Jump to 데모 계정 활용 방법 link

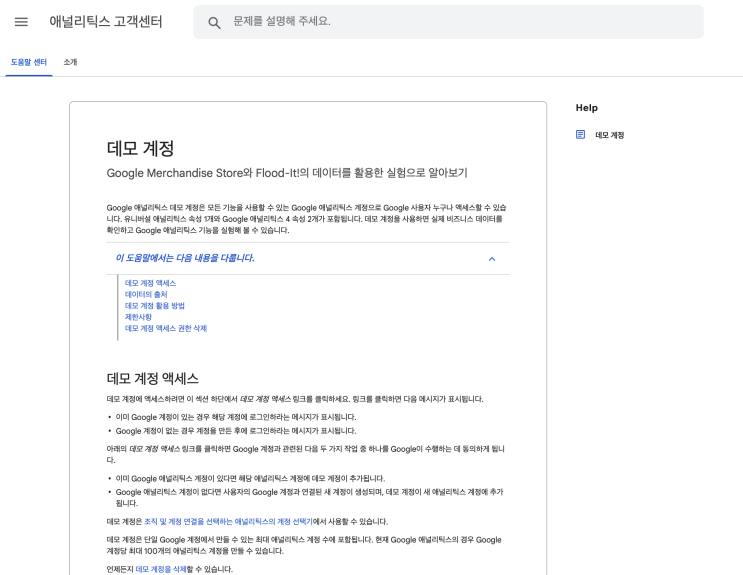[154, 306]
